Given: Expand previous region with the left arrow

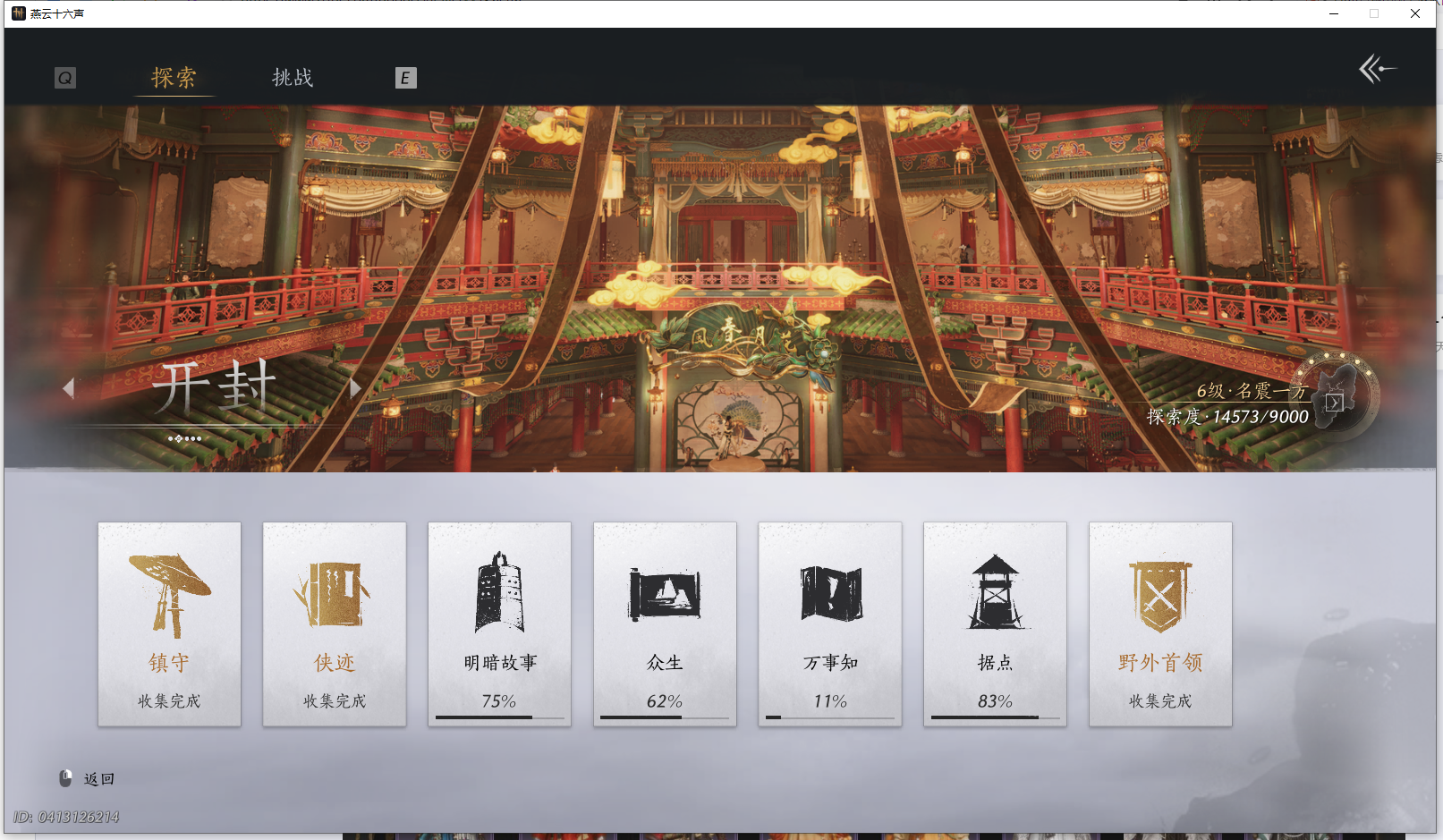Looking at the screenshot, I should click(69, 387).
